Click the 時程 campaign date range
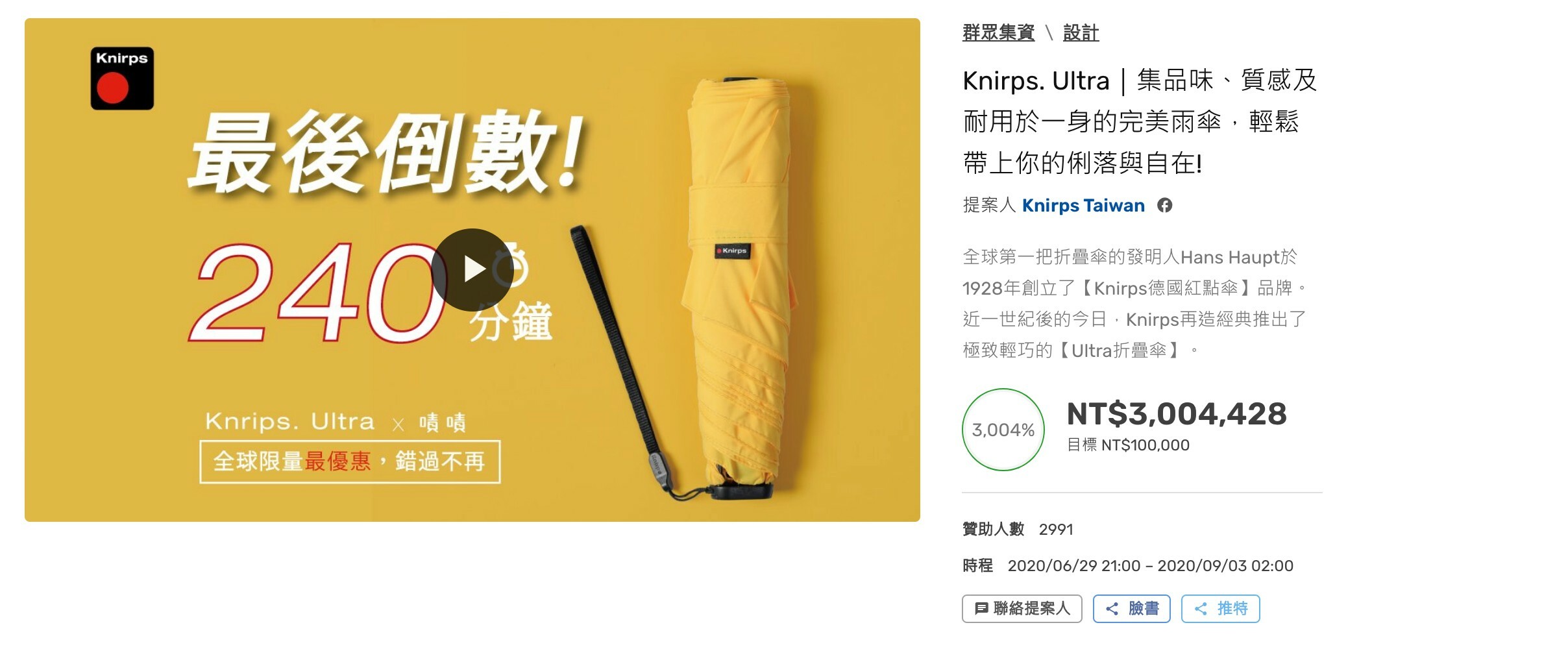 (x=1128, y=565)
